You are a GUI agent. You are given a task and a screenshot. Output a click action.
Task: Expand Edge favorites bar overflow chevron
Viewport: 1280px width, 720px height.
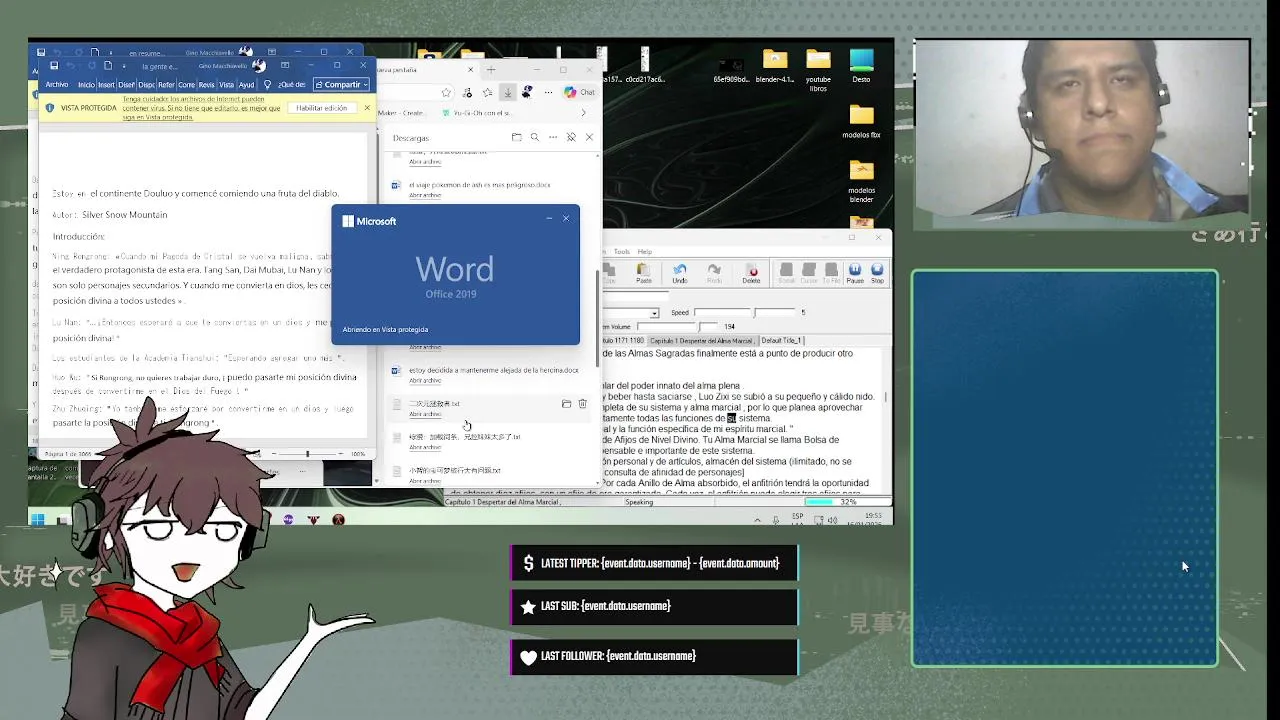point(584,113)
